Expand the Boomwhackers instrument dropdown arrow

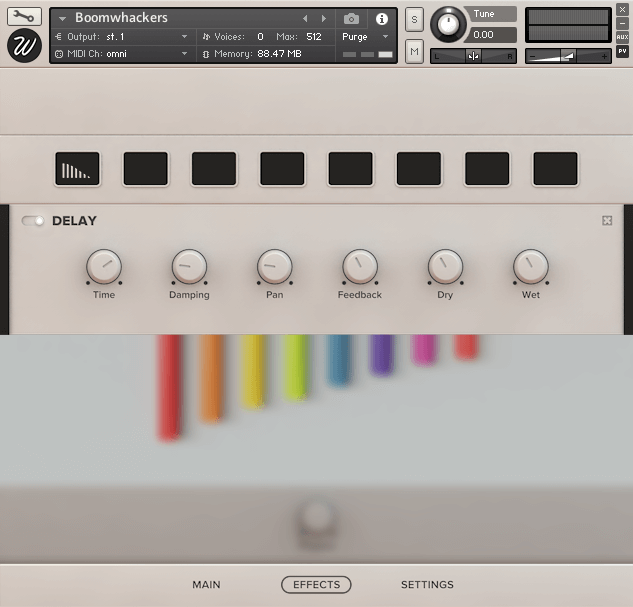click(62, 19)
